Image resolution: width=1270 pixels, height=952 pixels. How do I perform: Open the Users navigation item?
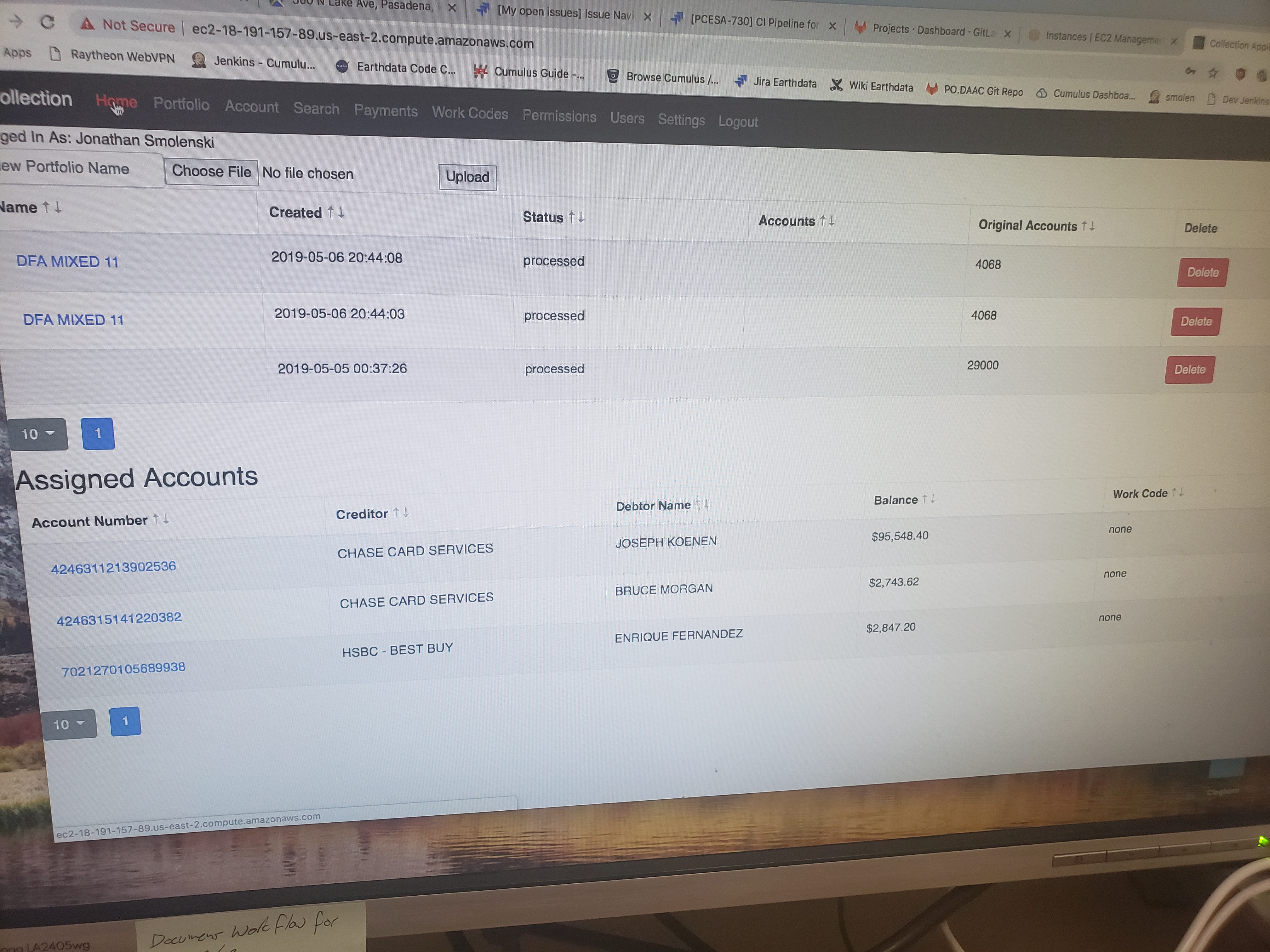627,118
